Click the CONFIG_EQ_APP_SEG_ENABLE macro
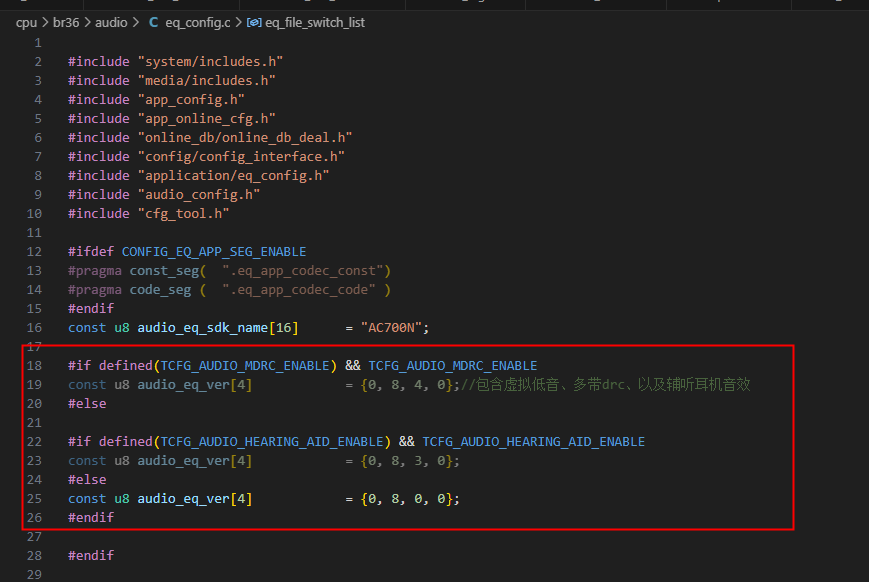This screenshot has width=869, height=582. coord(214,252)
